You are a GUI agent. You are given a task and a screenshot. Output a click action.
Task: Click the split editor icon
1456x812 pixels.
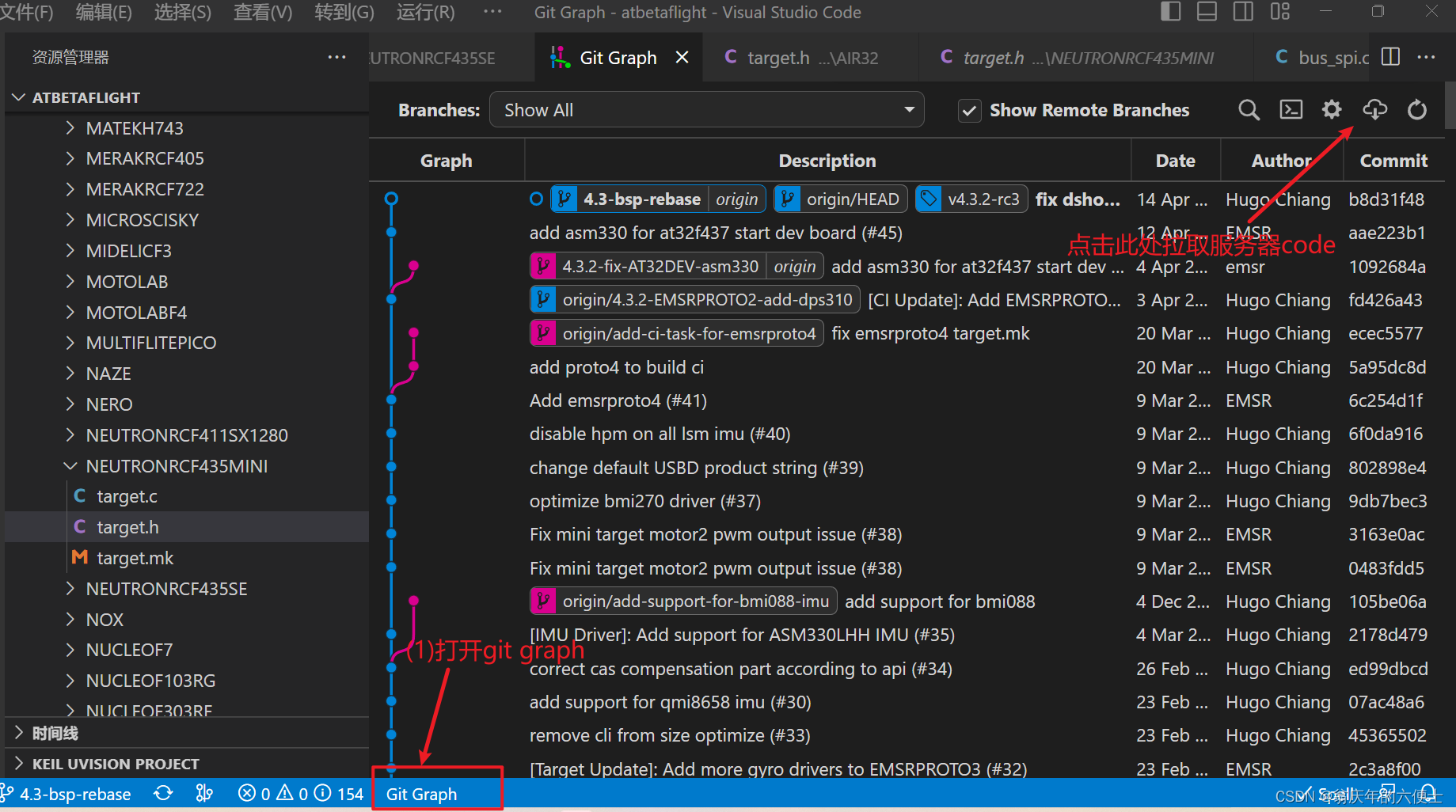[x=1390, y=57]
